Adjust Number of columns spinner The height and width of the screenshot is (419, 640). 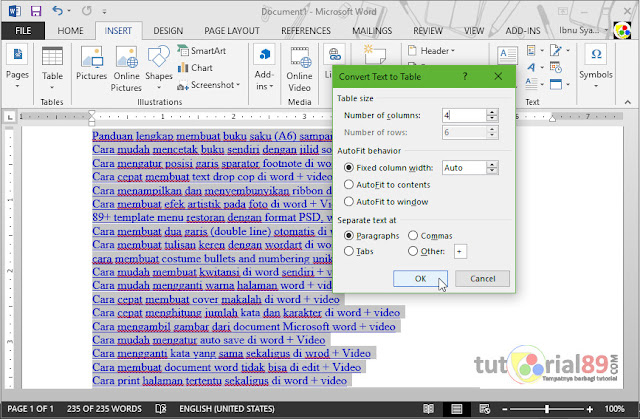[x=492, y=115]
